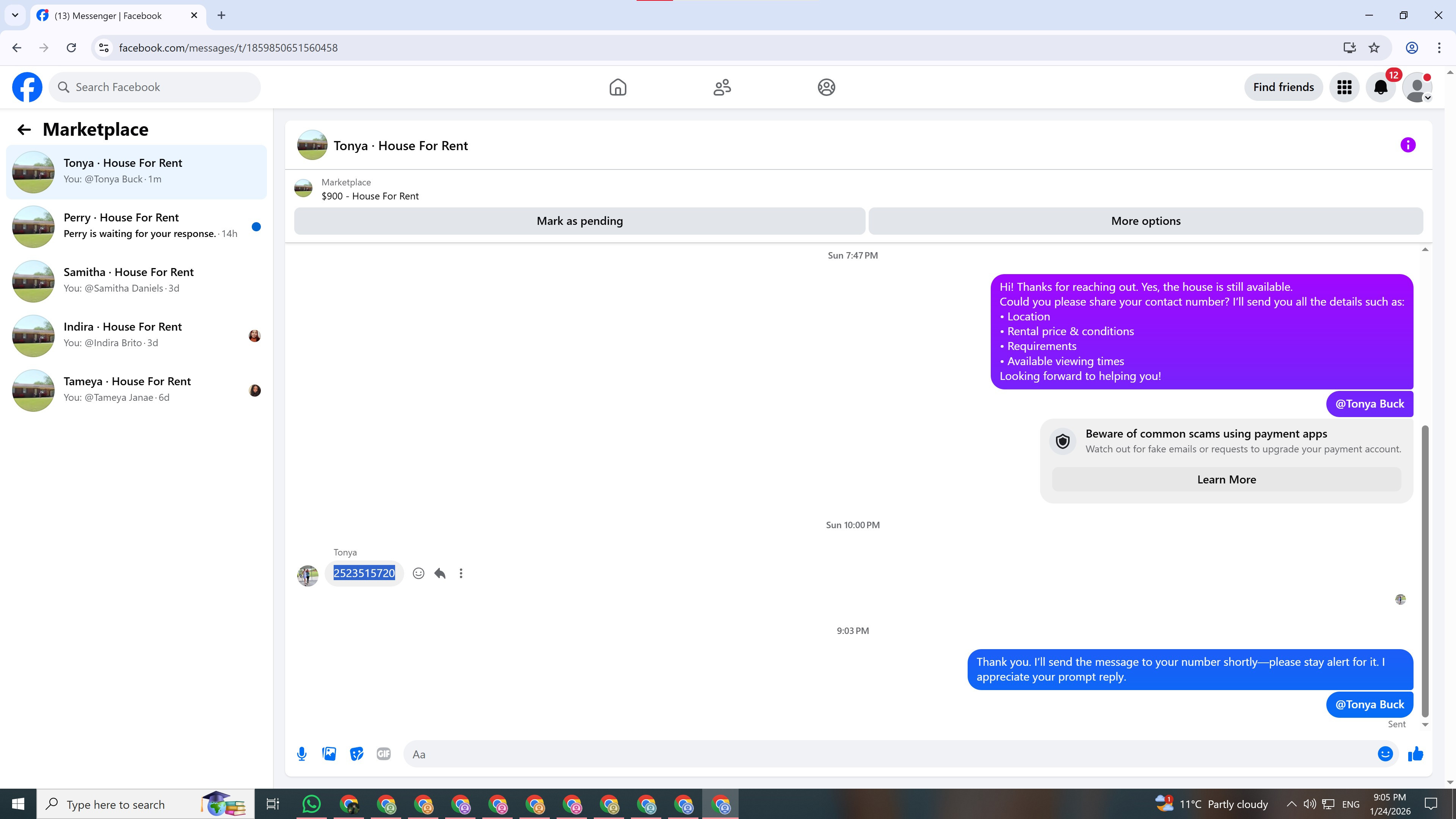1456x819 pixels.
Task: Click Mark as pending button
Action: click(x=579, y=221)
